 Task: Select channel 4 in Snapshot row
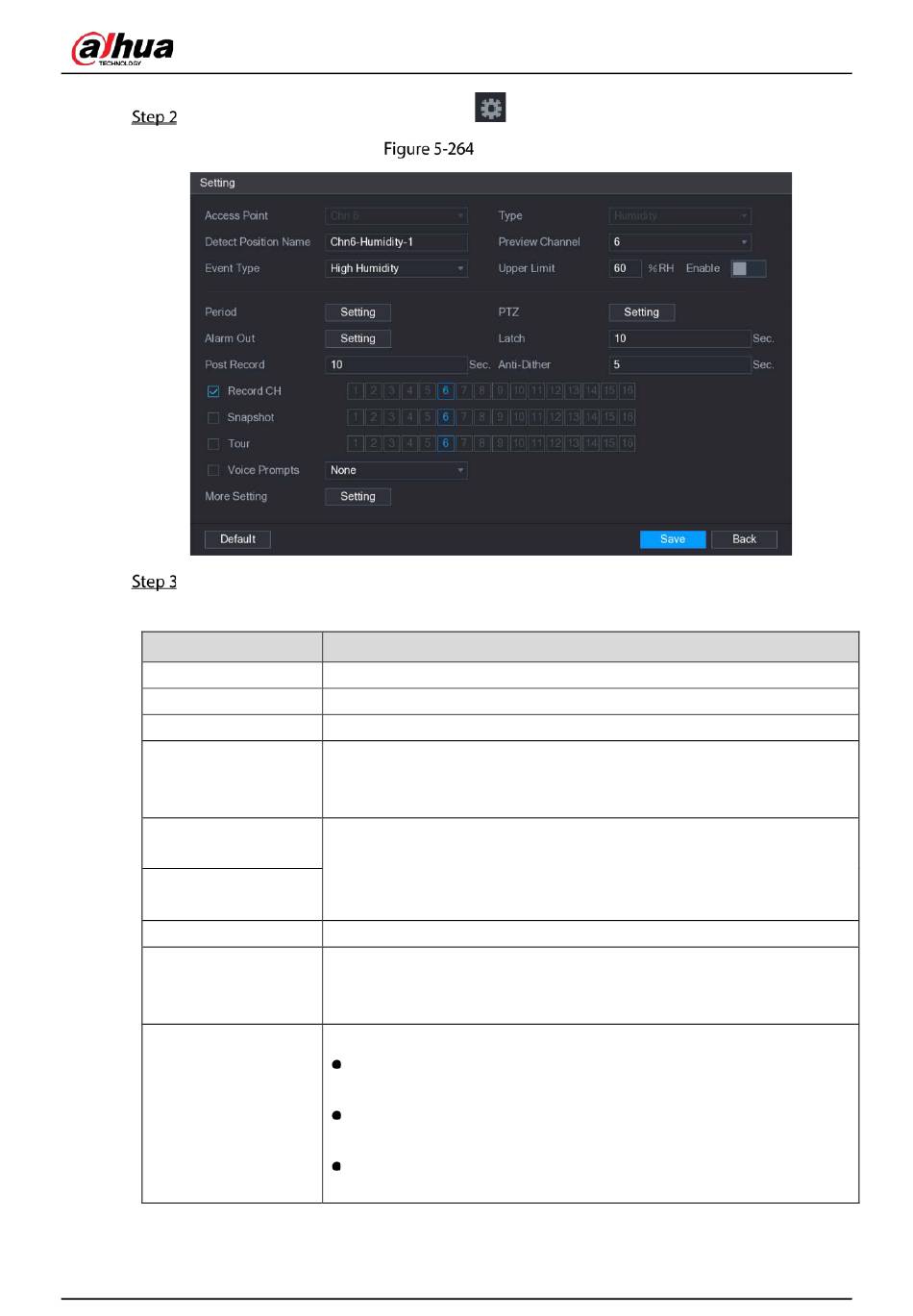pos(409,417)
